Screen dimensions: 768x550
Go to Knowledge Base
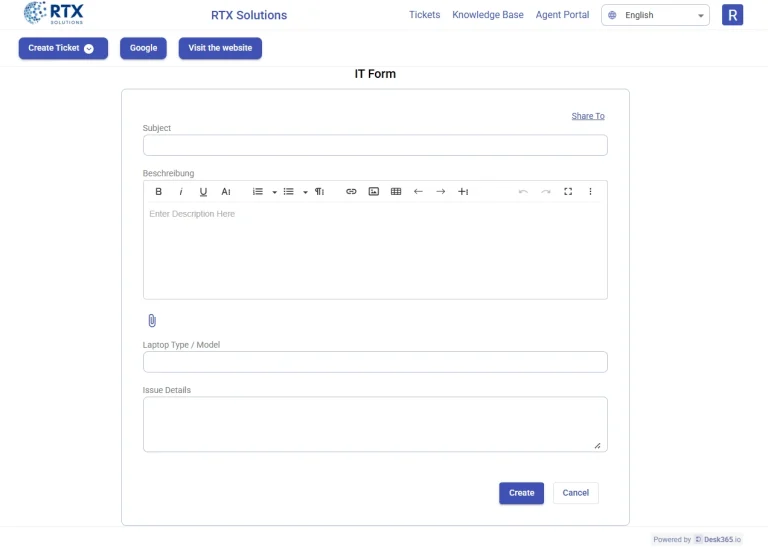coord(488,15)
